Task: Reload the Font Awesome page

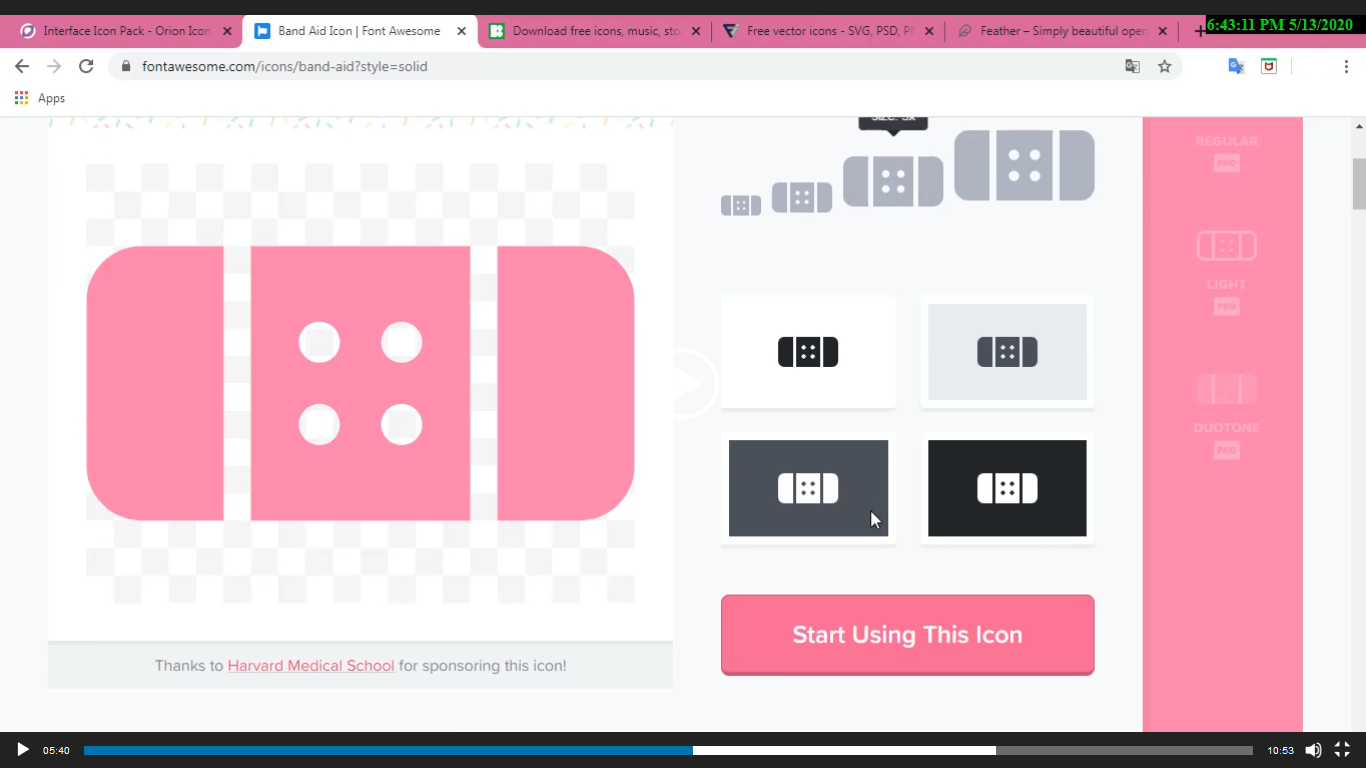Action: (86, 66)
